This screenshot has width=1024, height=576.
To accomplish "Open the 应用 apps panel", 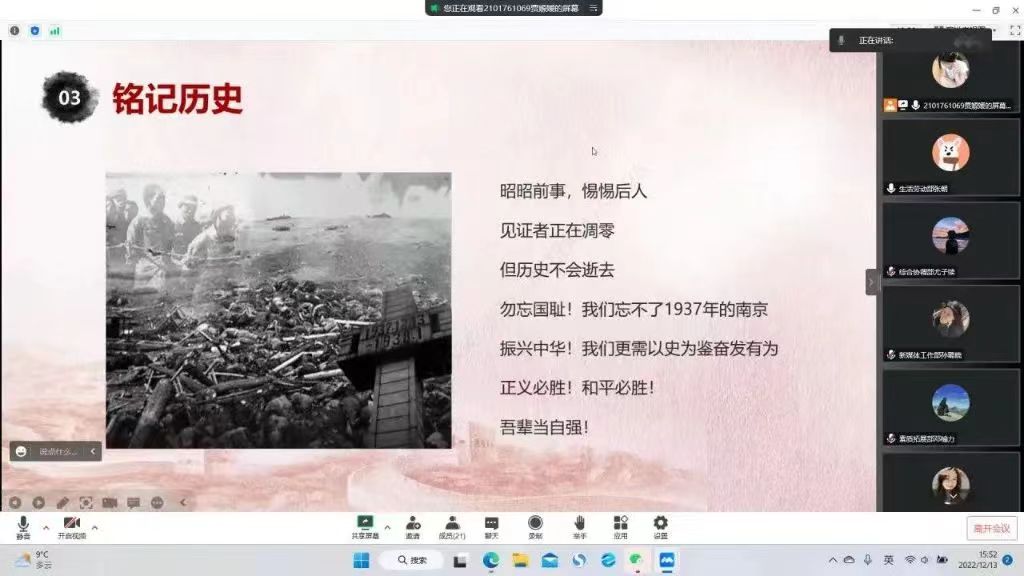I will 620,526.
